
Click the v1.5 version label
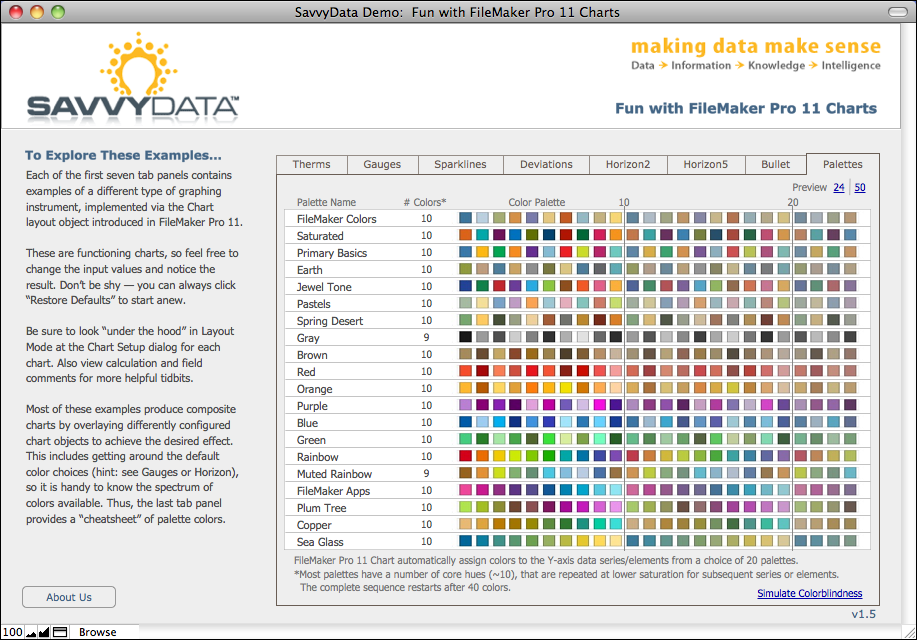(863, 614)
